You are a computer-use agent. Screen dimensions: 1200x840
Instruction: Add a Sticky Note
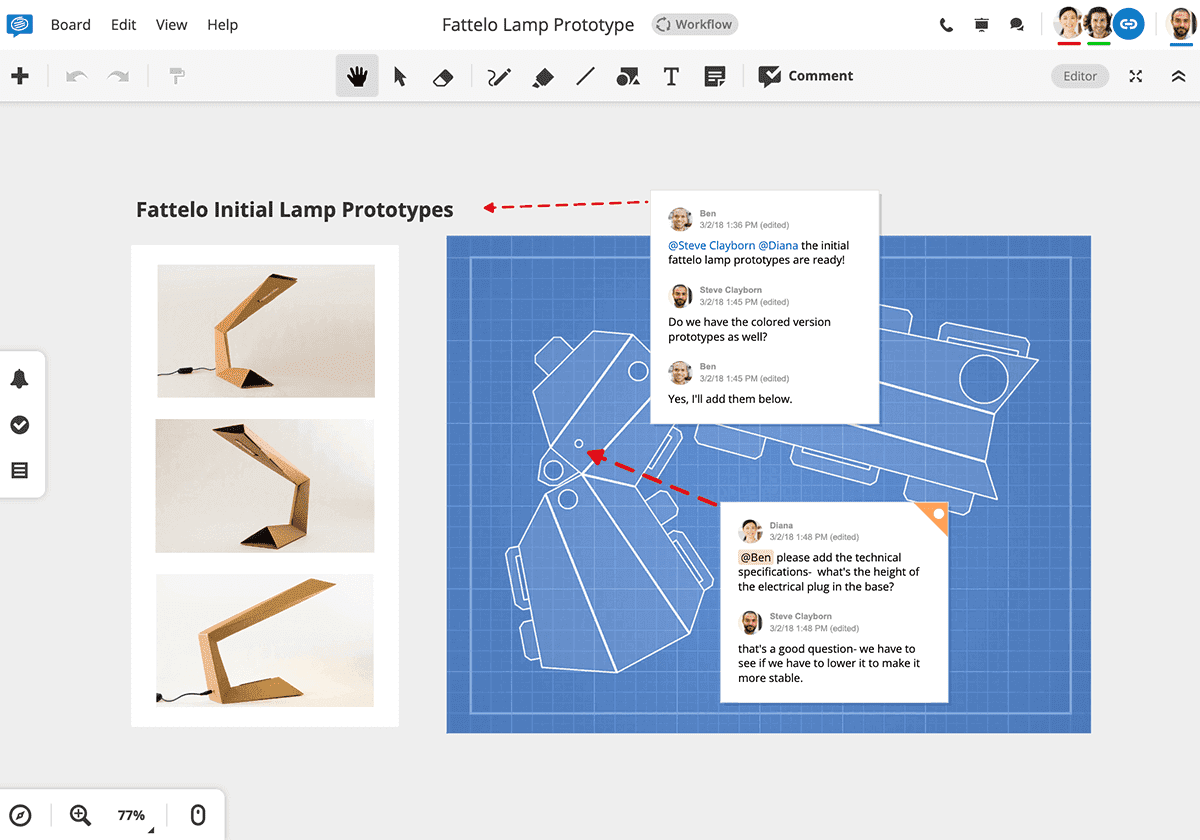[715, 75]
